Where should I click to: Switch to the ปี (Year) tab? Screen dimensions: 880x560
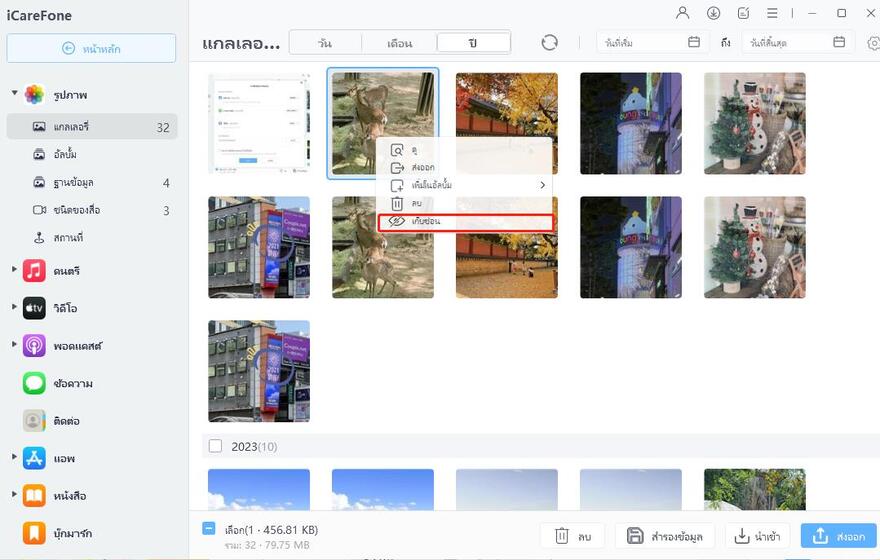(x=473, y=43)
